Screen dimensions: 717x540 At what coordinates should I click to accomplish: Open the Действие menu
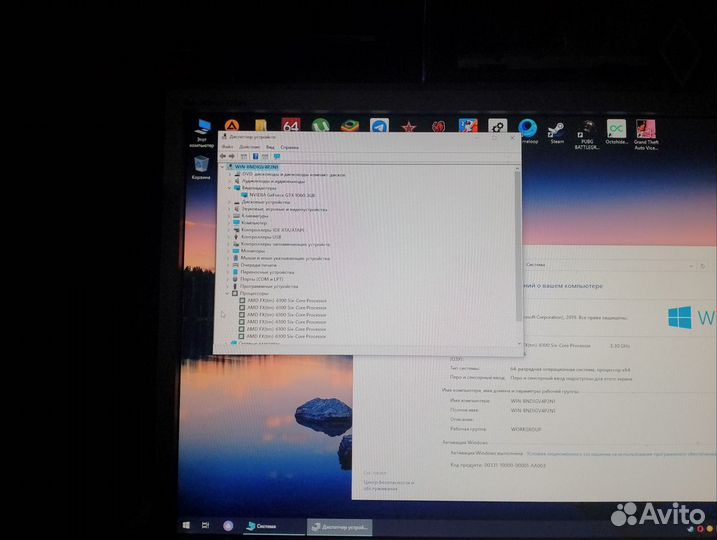click(x=249, y=146)
